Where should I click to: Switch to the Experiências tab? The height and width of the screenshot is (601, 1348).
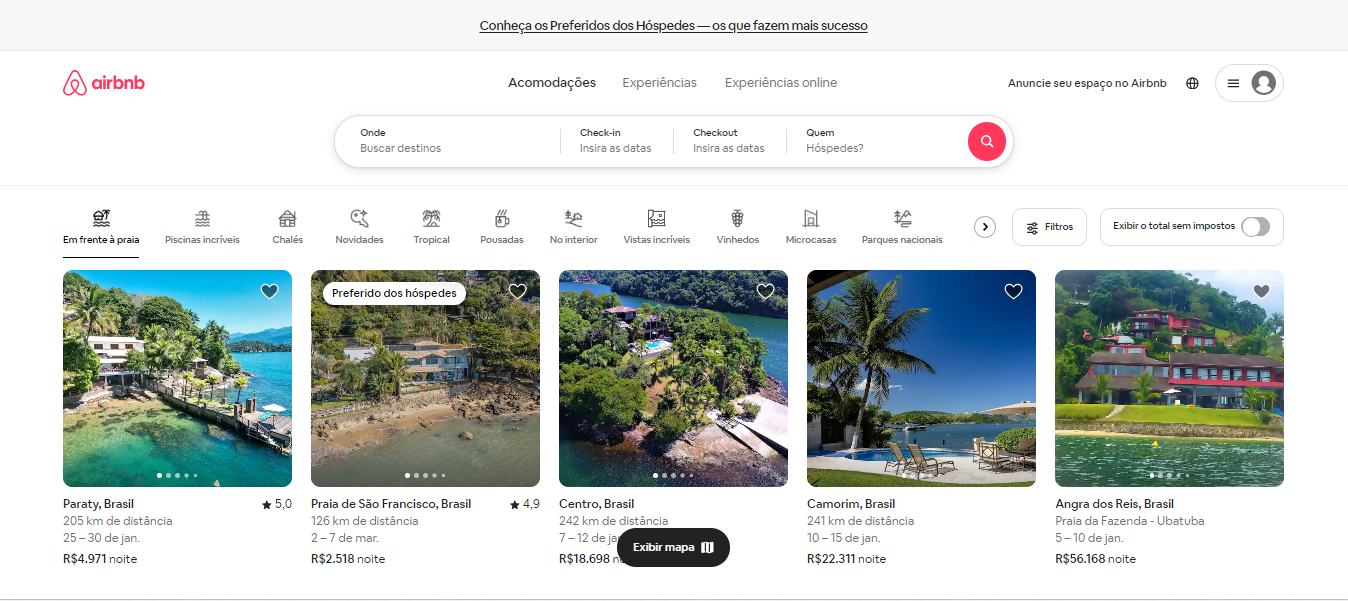(659, 83)
